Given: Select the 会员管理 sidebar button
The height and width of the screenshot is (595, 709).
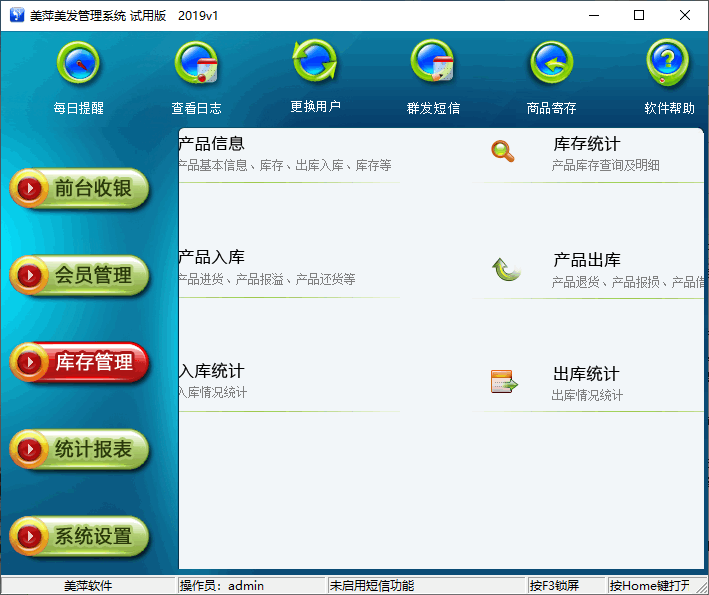Looking at the screenshot, I should point(80,275).
